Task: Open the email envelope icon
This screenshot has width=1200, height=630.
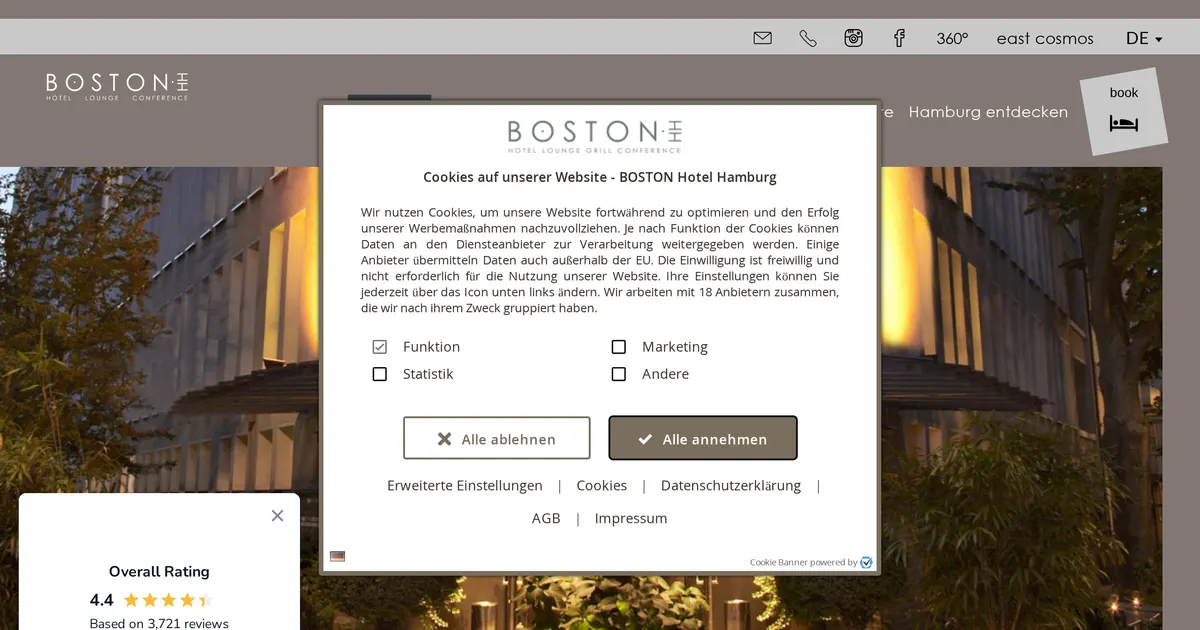Action: point(762,38)
